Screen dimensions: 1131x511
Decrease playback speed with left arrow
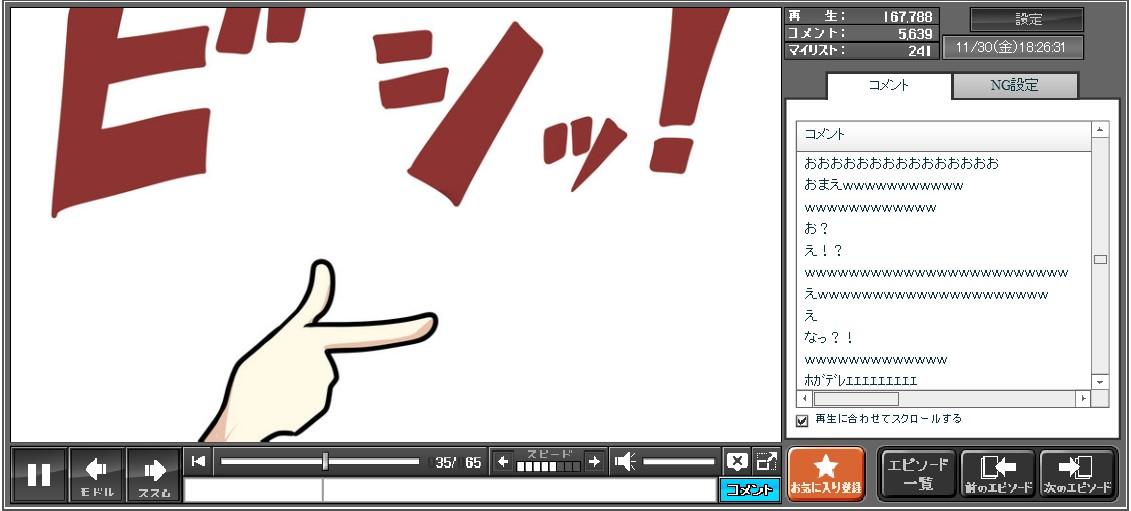point(503,461)
